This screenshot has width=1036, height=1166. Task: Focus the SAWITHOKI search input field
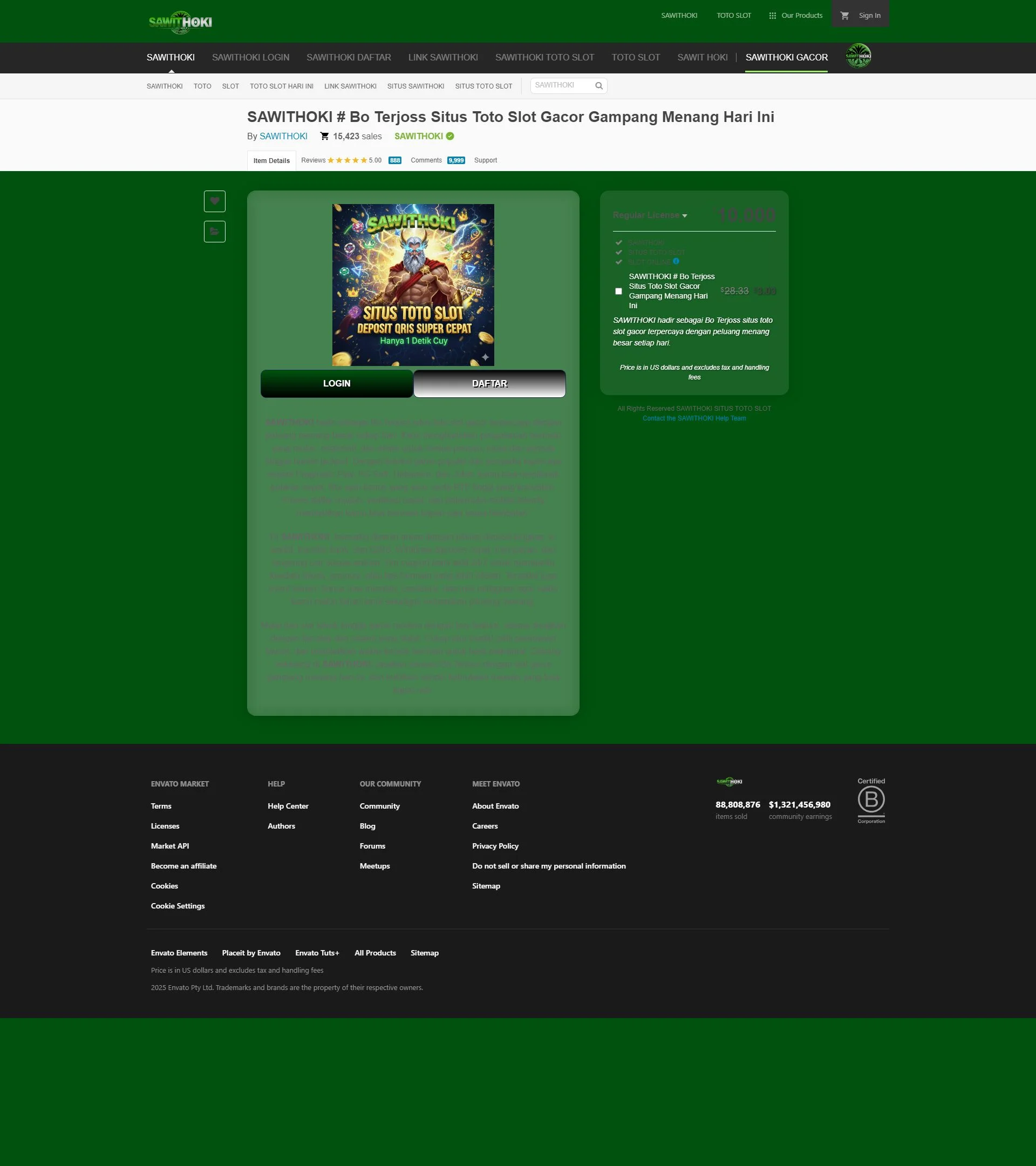[562, 86]
